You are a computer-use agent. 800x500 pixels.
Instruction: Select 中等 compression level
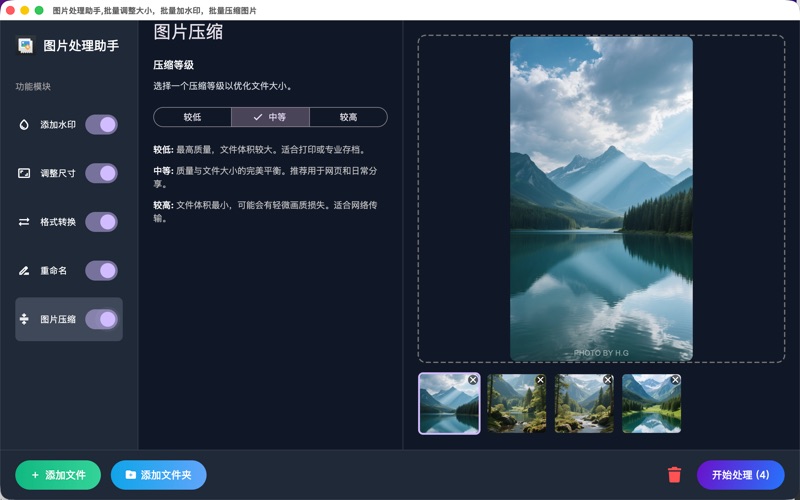pyautogui.click(x=270, y=117)
